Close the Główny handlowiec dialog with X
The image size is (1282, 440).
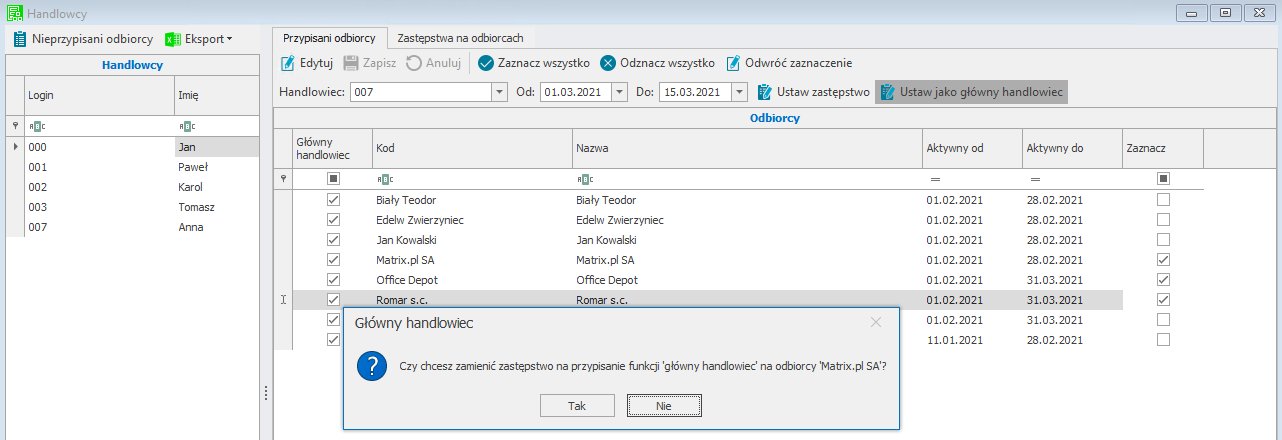[875, 322]
